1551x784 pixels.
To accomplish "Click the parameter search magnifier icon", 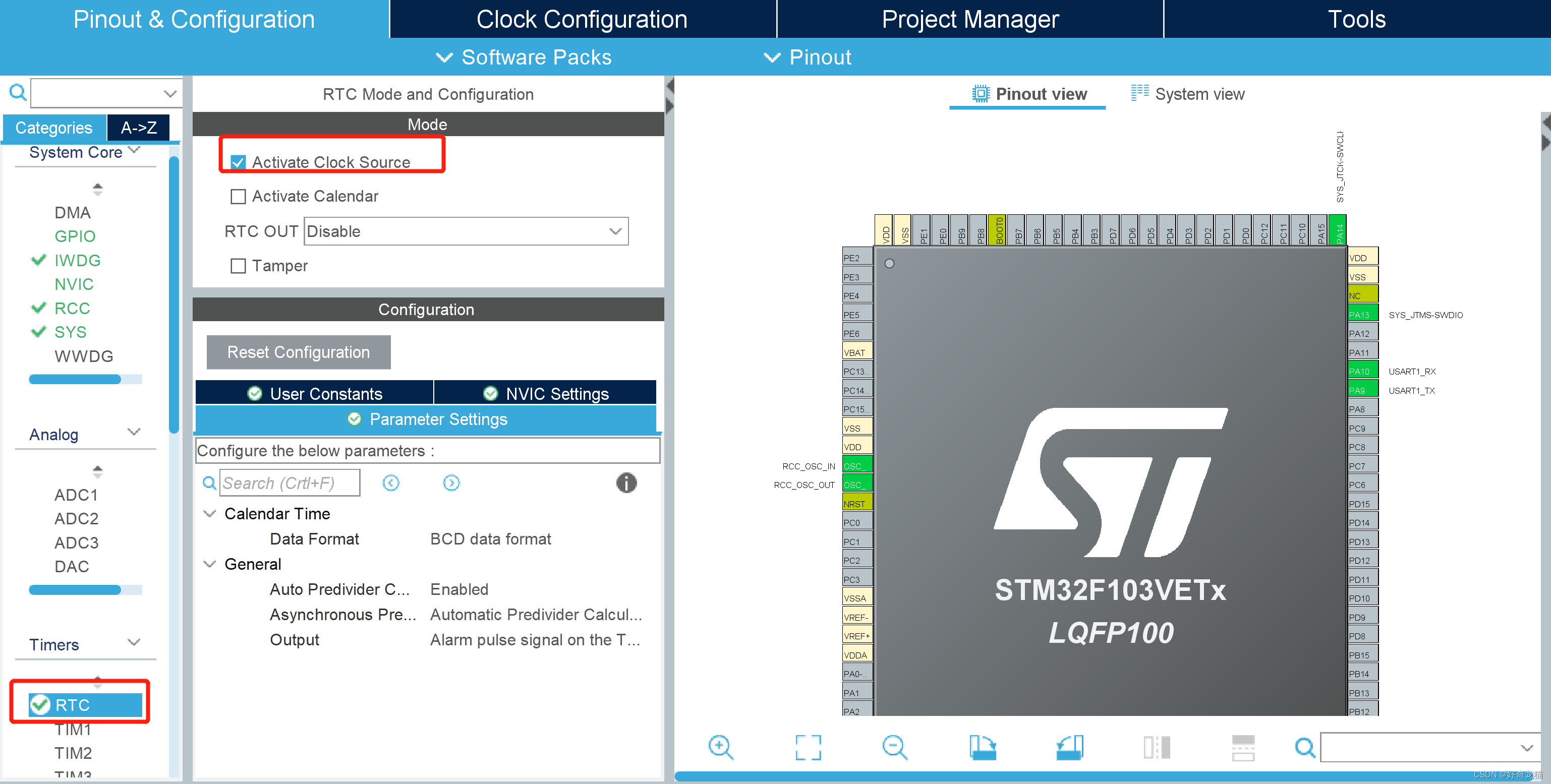I will (209, 483).
